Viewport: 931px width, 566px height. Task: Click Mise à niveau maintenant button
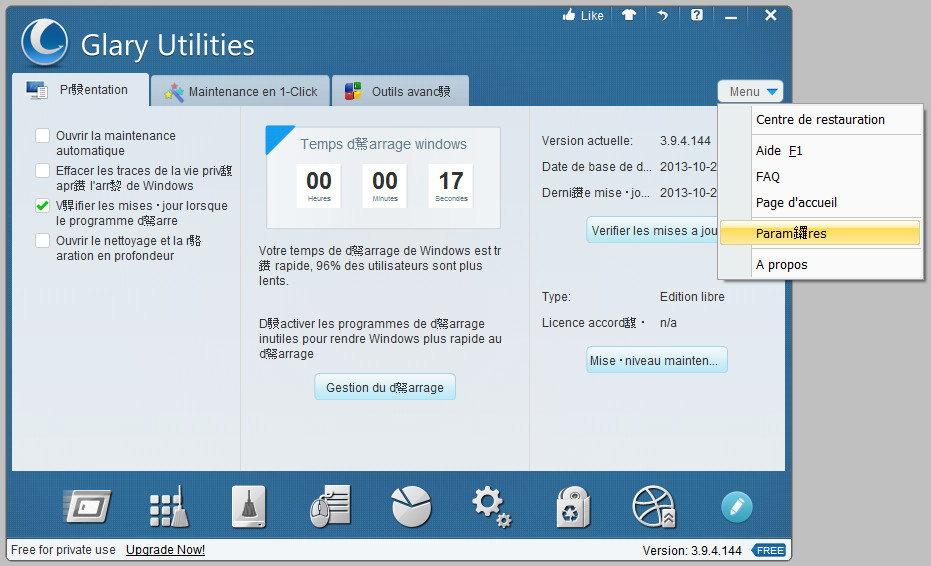[657, 361]
